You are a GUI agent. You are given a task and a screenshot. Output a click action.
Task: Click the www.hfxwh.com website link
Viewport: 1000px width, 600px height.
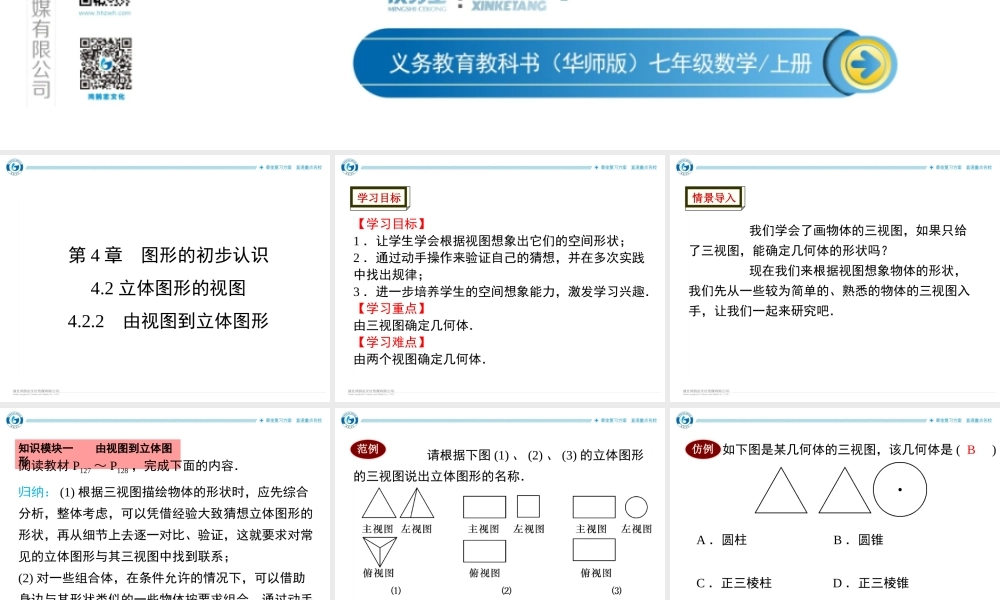click(104, 12)
